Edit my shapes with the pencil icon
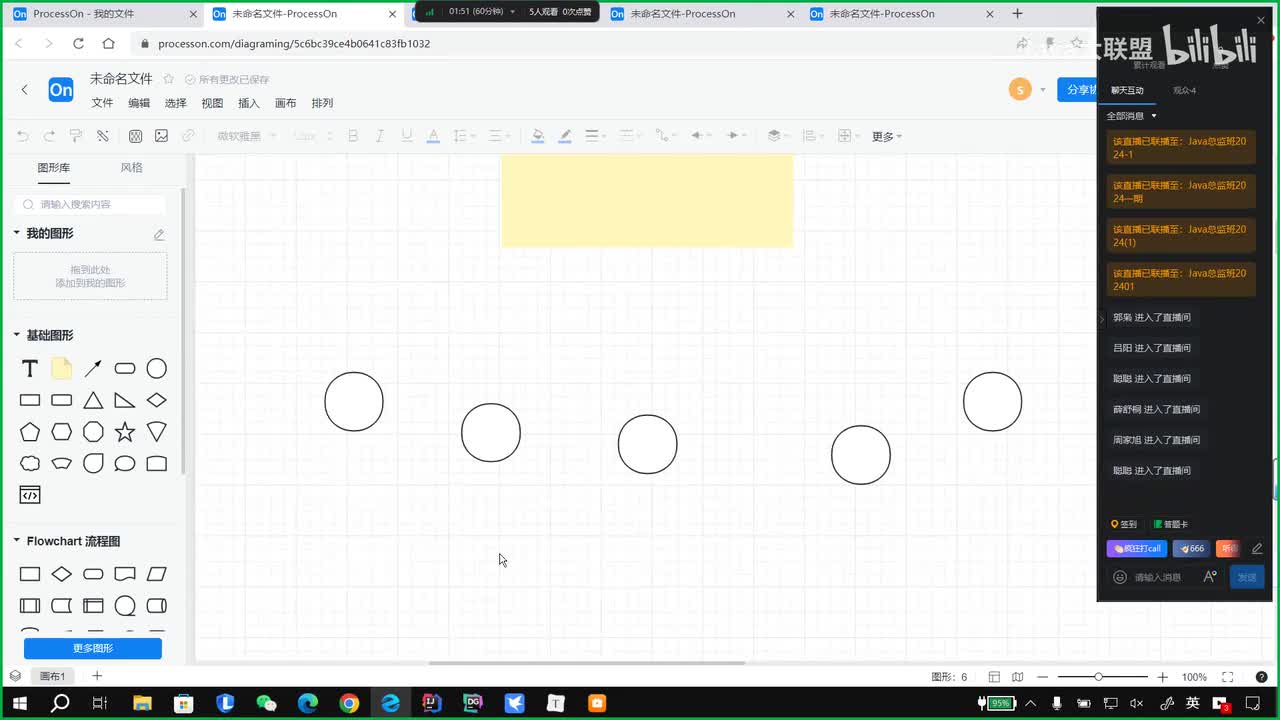This screenshot has width=1280, height=720. click(159, 234)
